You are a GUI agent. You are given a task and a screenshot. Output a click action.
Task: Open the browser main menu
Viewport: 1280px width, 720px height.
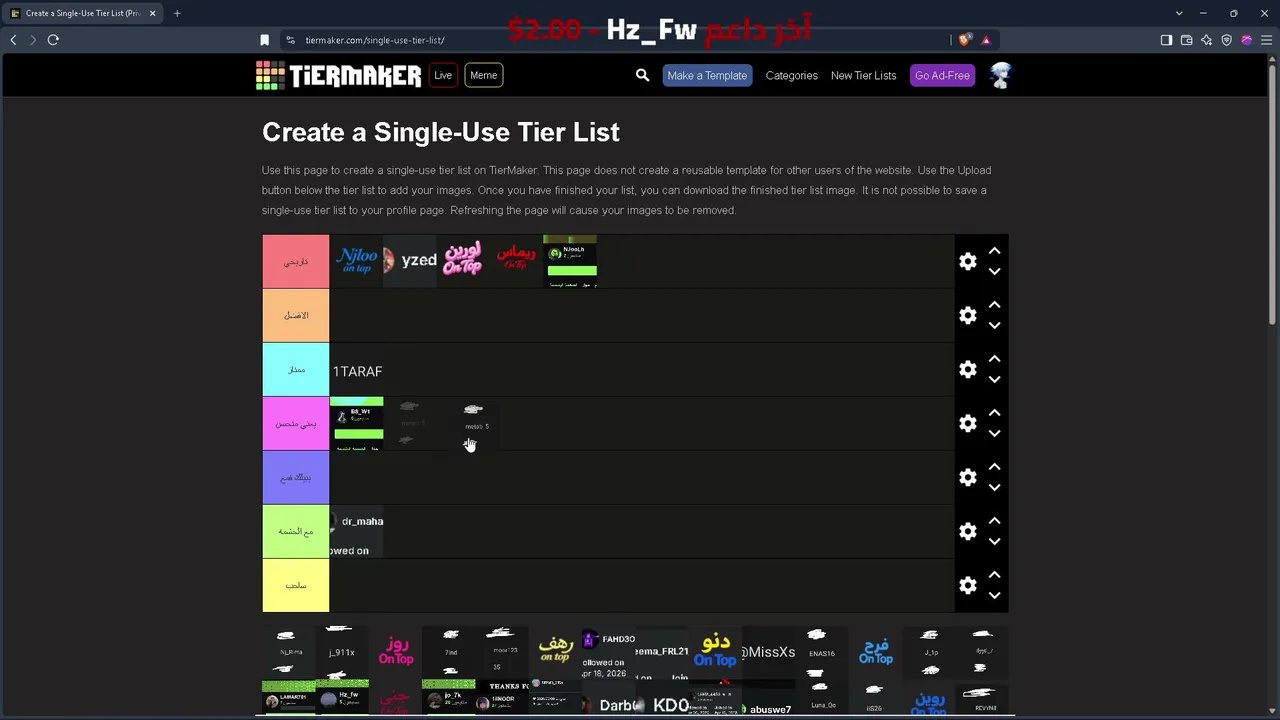(1266, 40)
